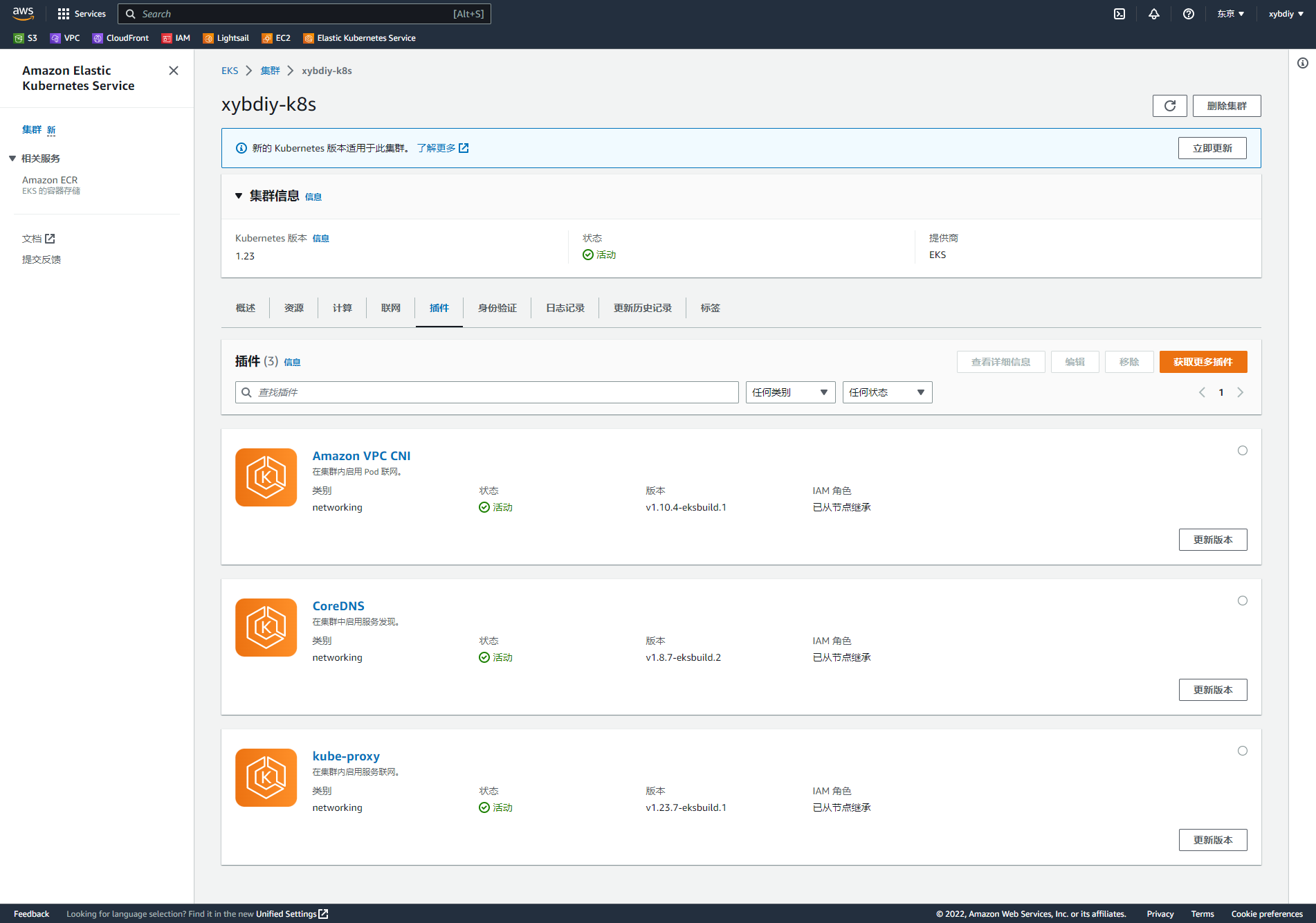The width and height of the screenshot is (1316, 923).
Task: Open the CoreDNS title link
Action: 338,606
